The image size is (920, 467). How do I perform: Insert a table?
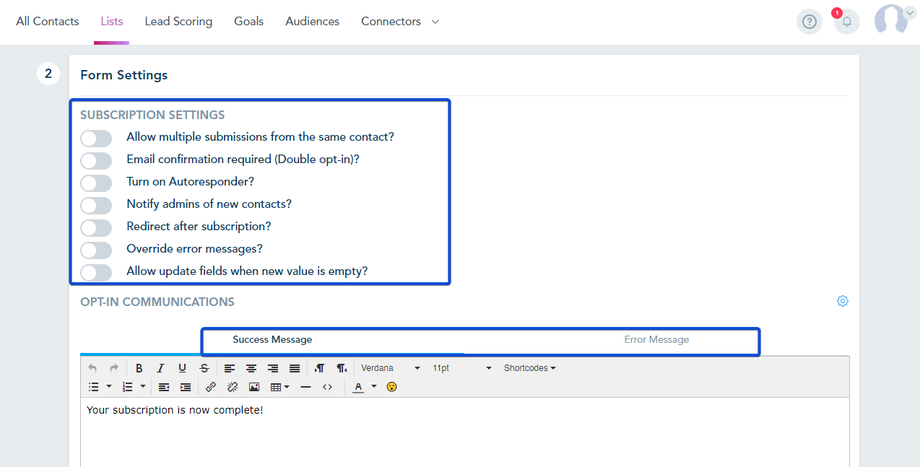(276, 387)
